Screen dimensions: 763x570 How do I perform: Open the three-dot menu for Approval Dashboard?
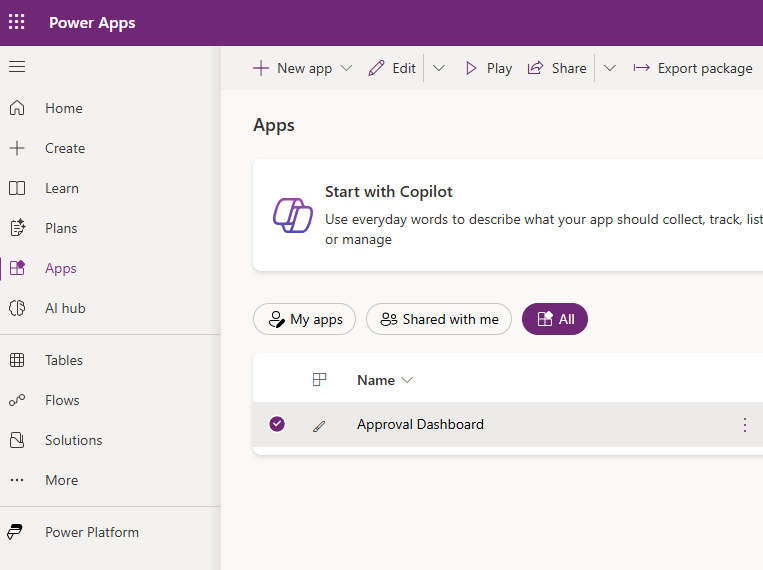pos(744,425)
